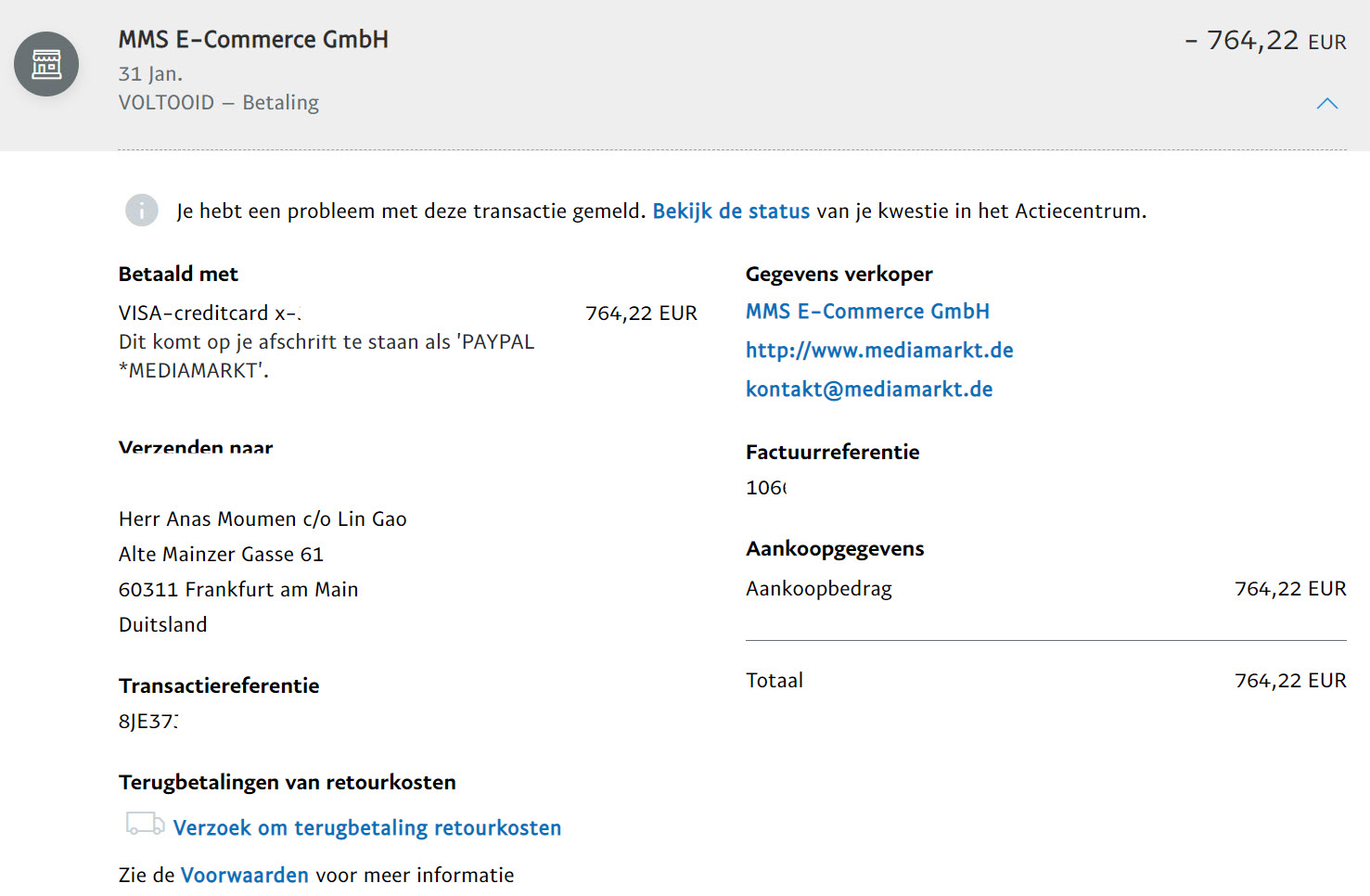This screenshot has width=1370, height=896.
Task: Click the kontakt@mediamarkt.de email link
Action: tap(868, 390)
